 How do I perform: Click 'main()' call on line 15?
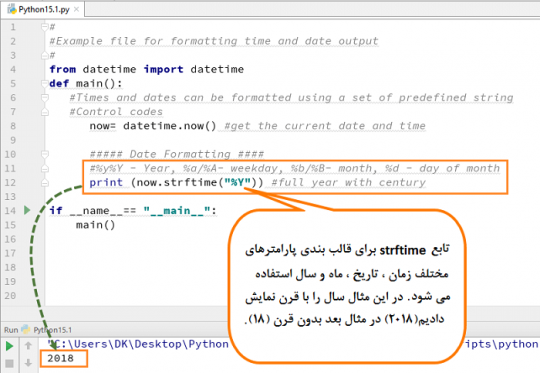[x=95, y=225]
